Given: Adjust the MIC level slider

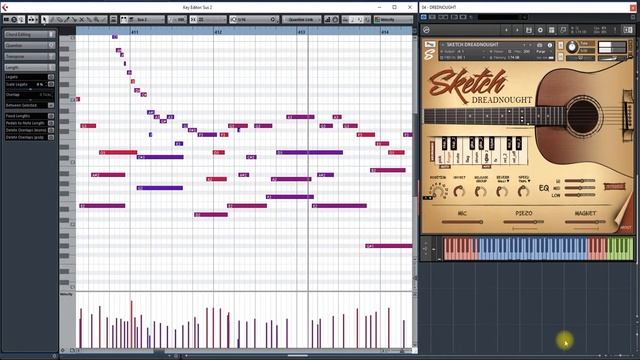Looking at the screenshot, I should click(462, 222).
